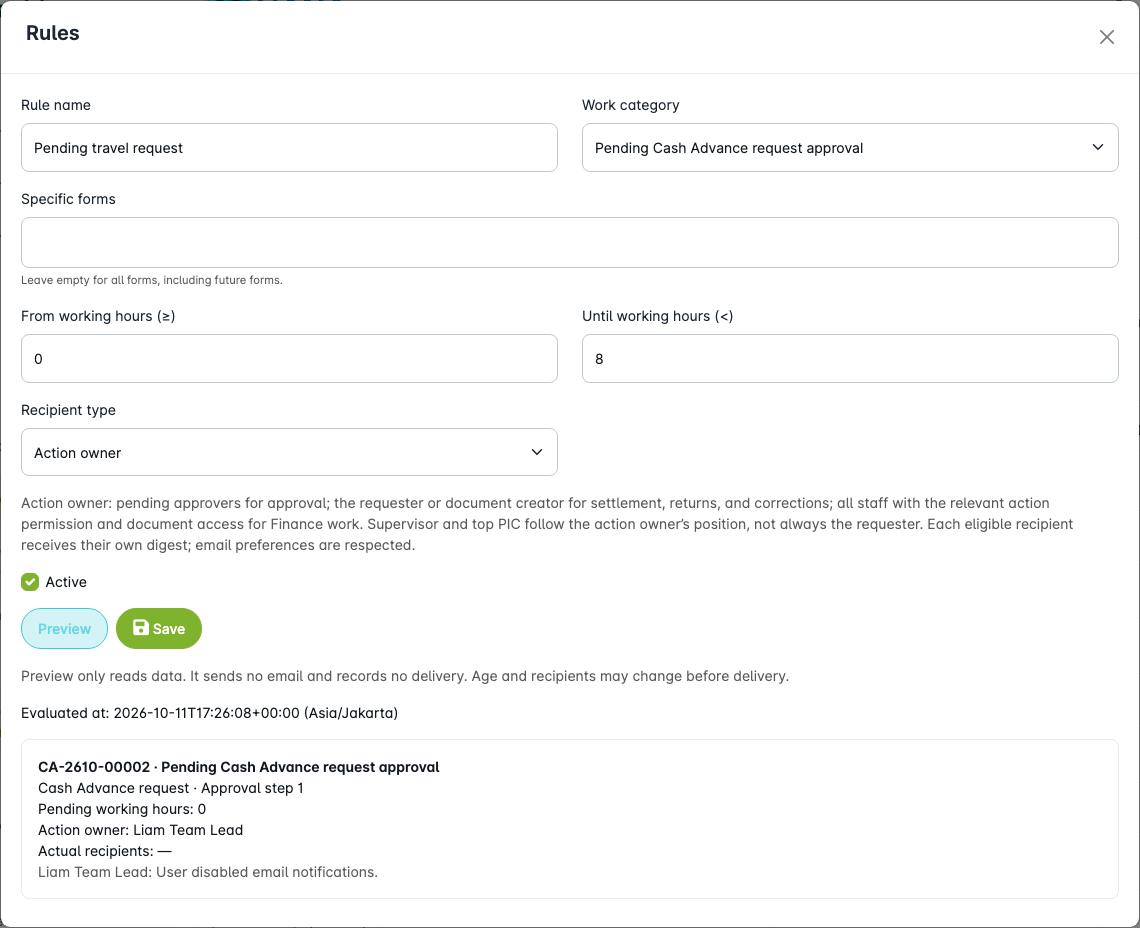
Task: Toggle the Active checkbox
Action: 30,582
